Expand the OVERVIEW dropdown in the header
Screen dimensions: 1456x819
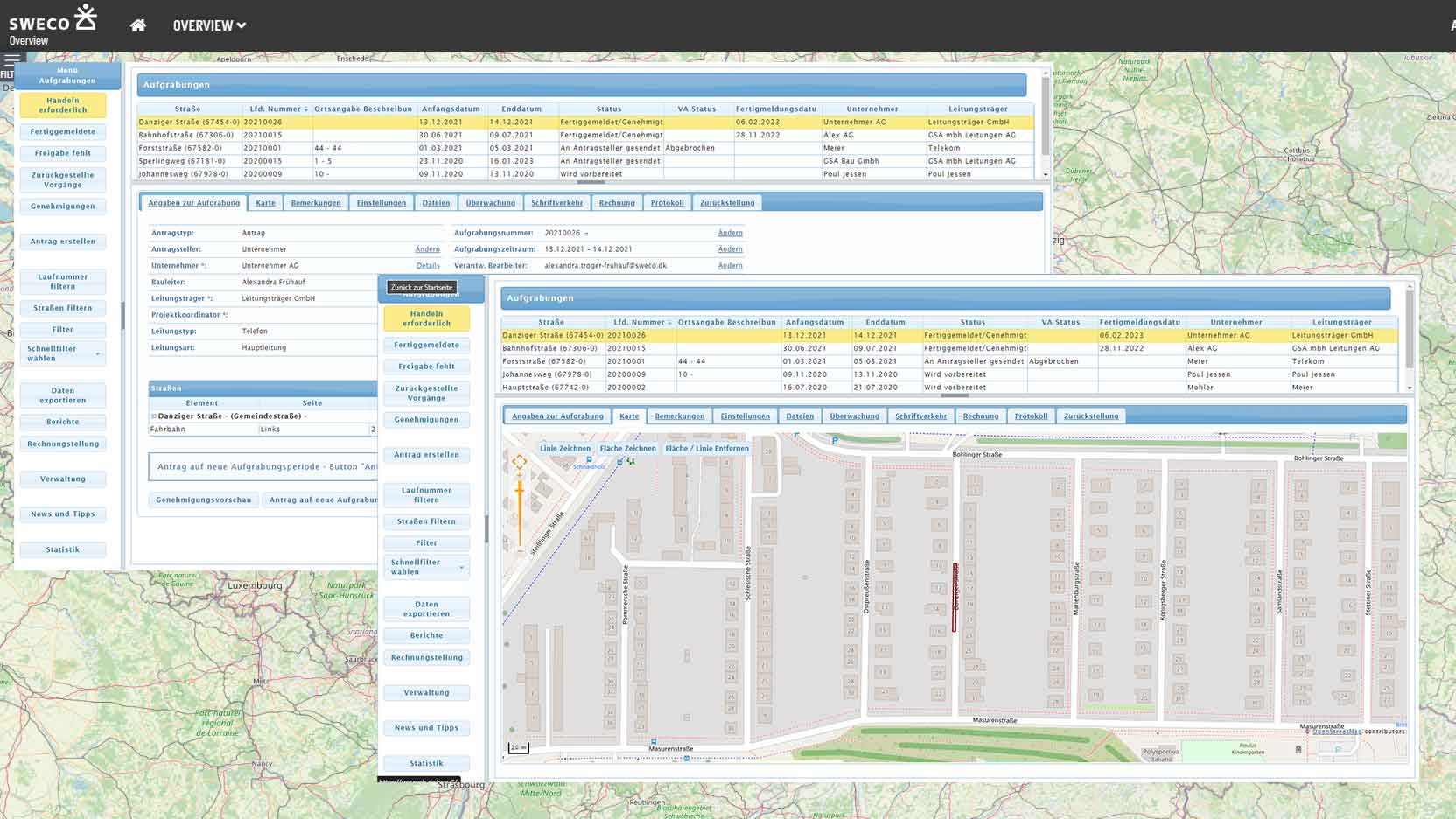(x=209, y=25)
